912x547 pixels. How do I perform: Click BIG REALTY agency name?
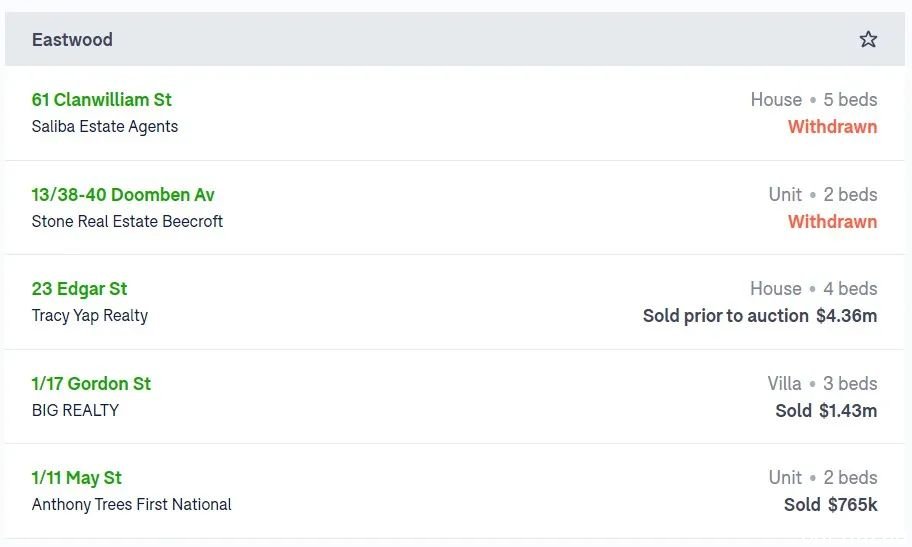(75, 411)
